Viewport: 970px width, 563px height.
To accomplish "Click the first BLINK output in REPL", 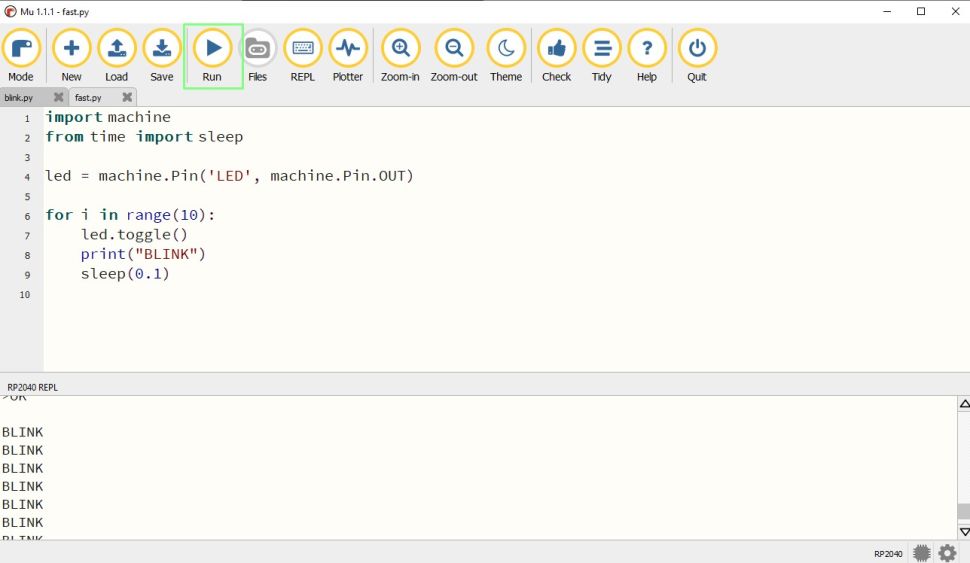I will (x=22, y=432).
